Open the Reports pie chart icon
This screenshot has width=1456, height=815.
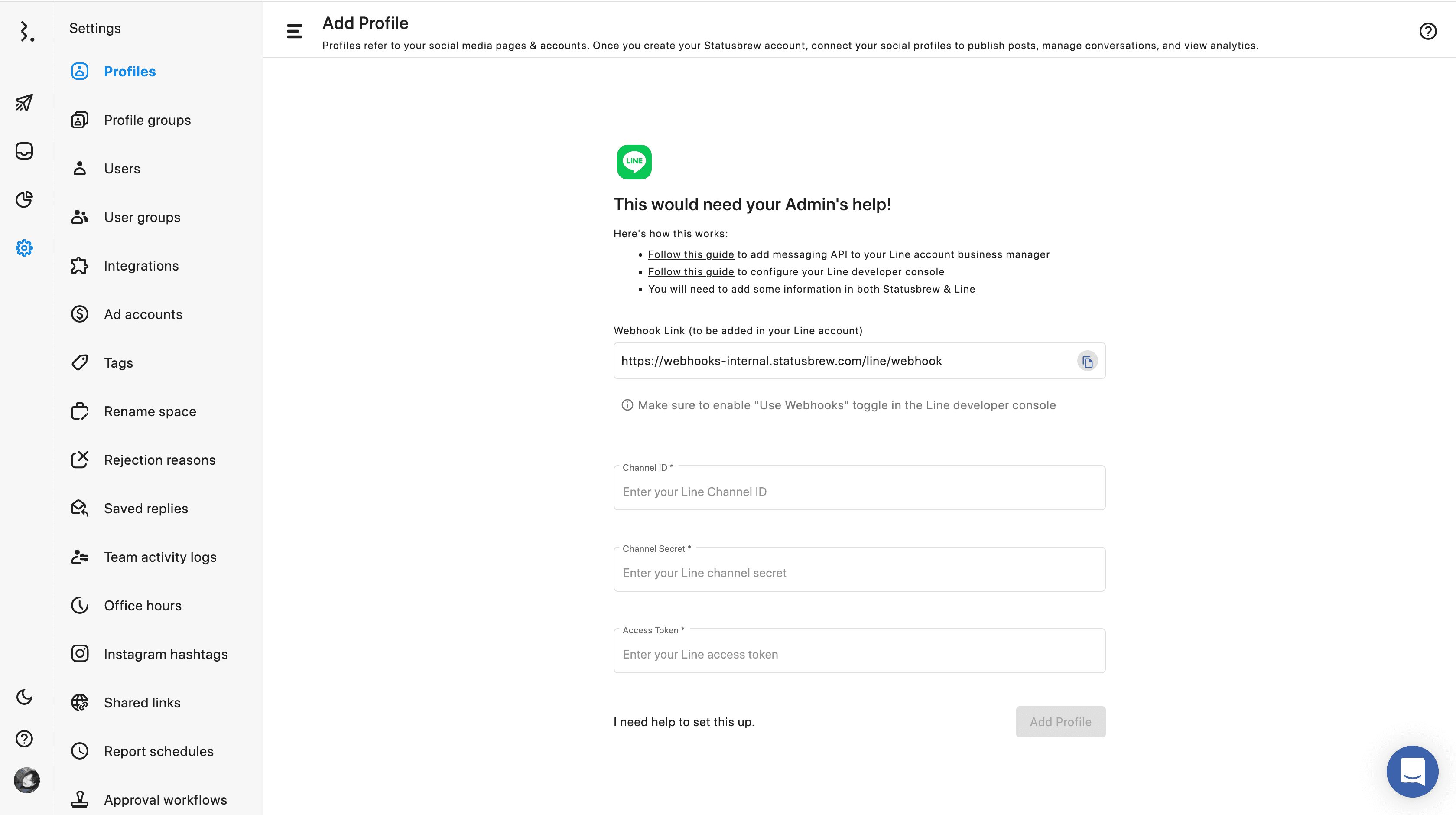24,199
